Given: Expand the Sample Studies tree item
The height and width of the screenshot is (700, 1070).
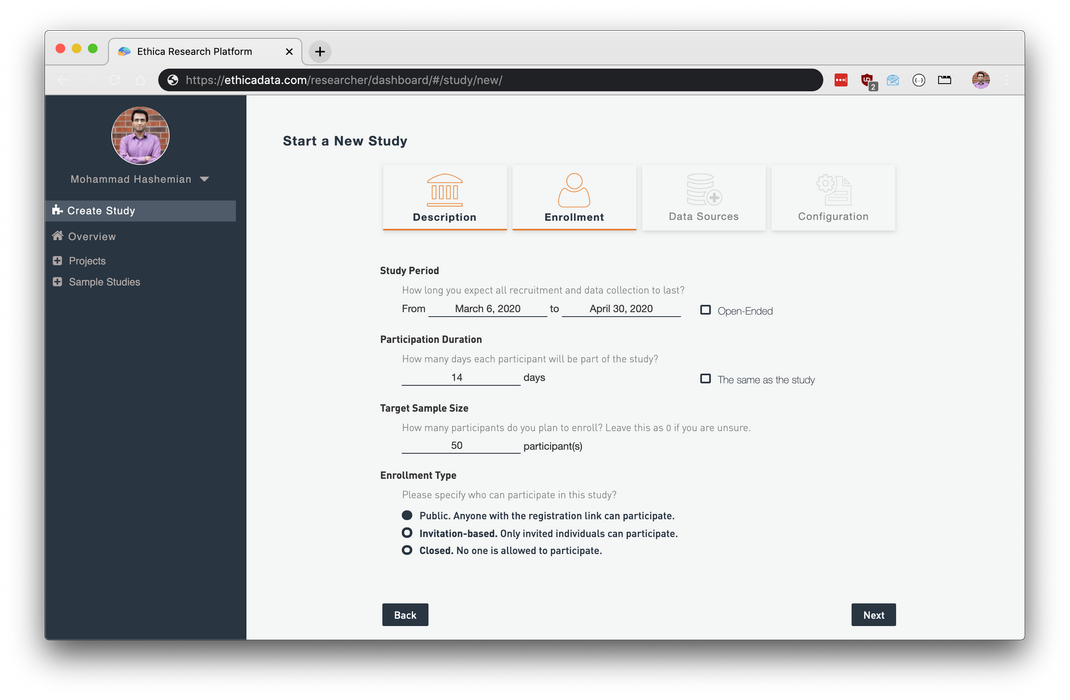Looking at the screenshot, I should pos(57,282).
